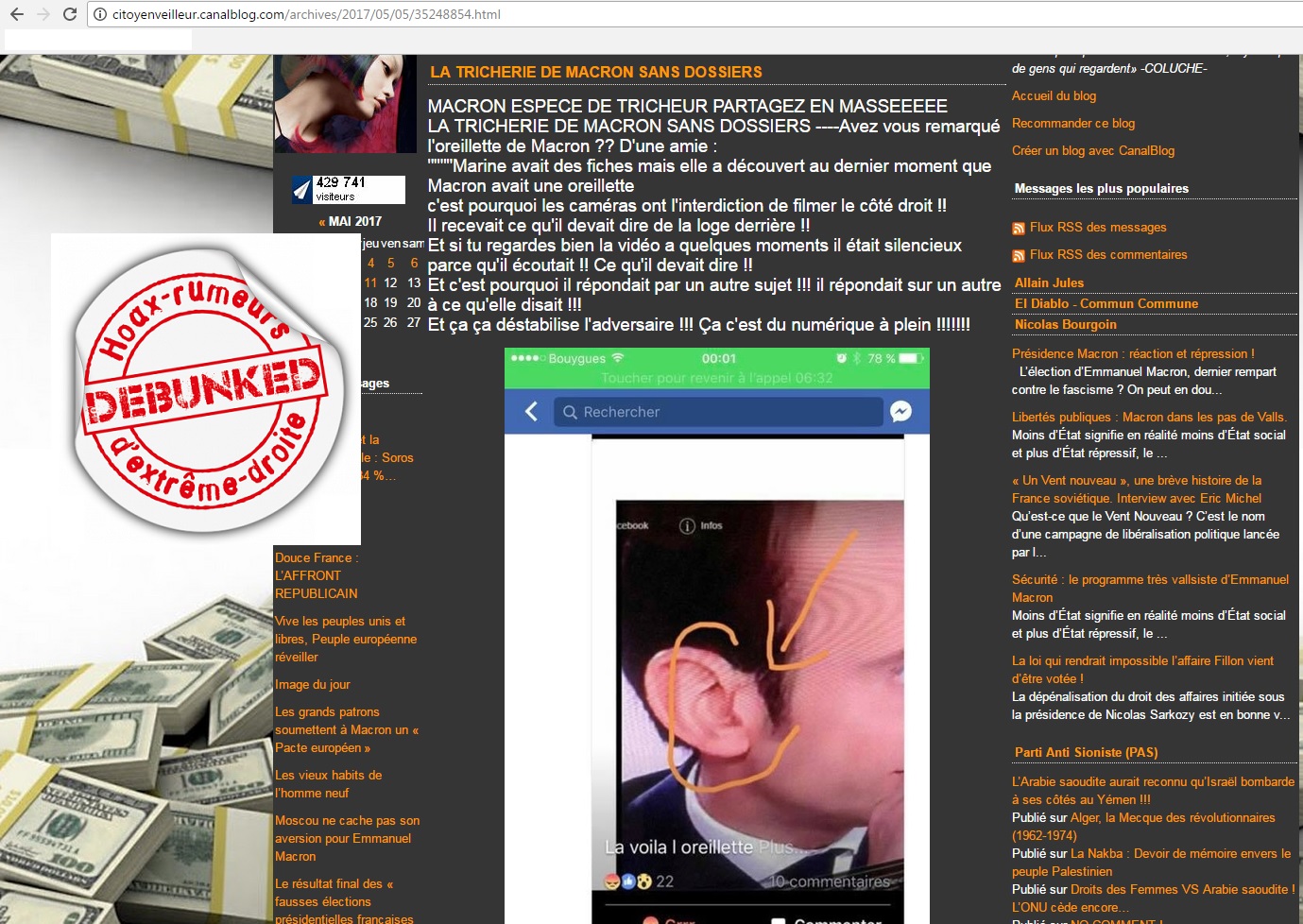The width and height of the screenshot is (1303, 924).
Task: Open Douce France : L'AFFRONT REPUBLICAIN link
Action: click(317, 575)
